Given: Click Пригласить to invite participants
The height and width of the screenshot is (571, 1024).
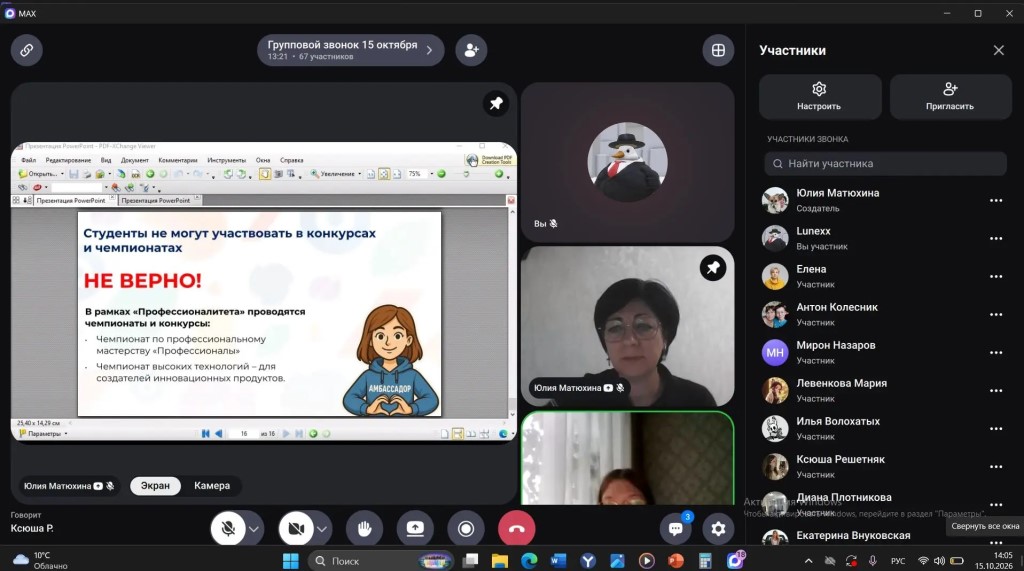Looking at the screenshot, I should coord(950,97).
